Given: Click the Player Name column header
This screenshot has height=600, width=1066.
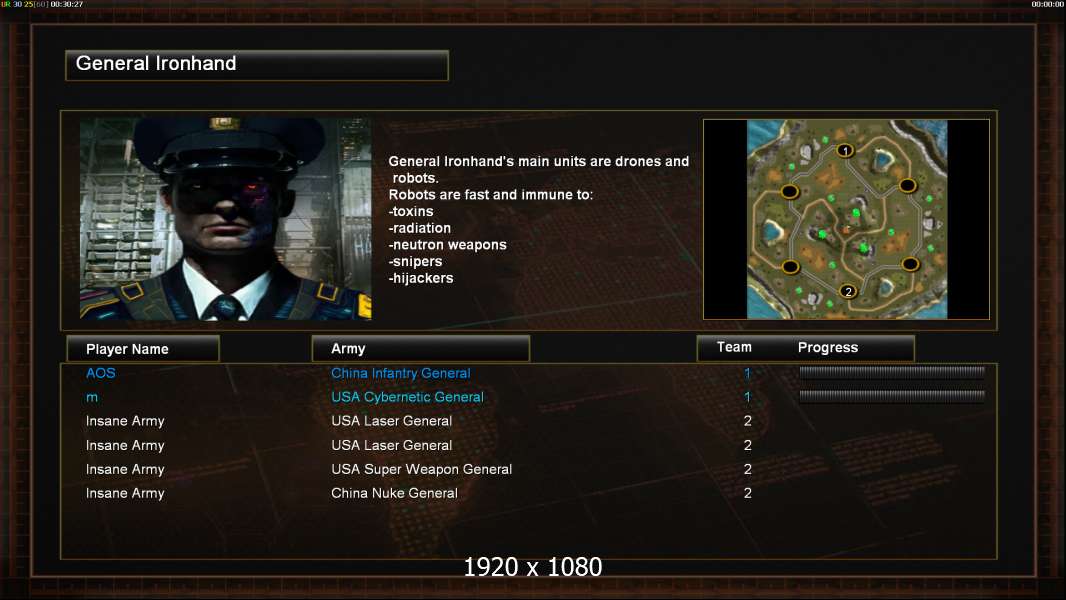Looking at the screenshot, I should pos(143,349).
